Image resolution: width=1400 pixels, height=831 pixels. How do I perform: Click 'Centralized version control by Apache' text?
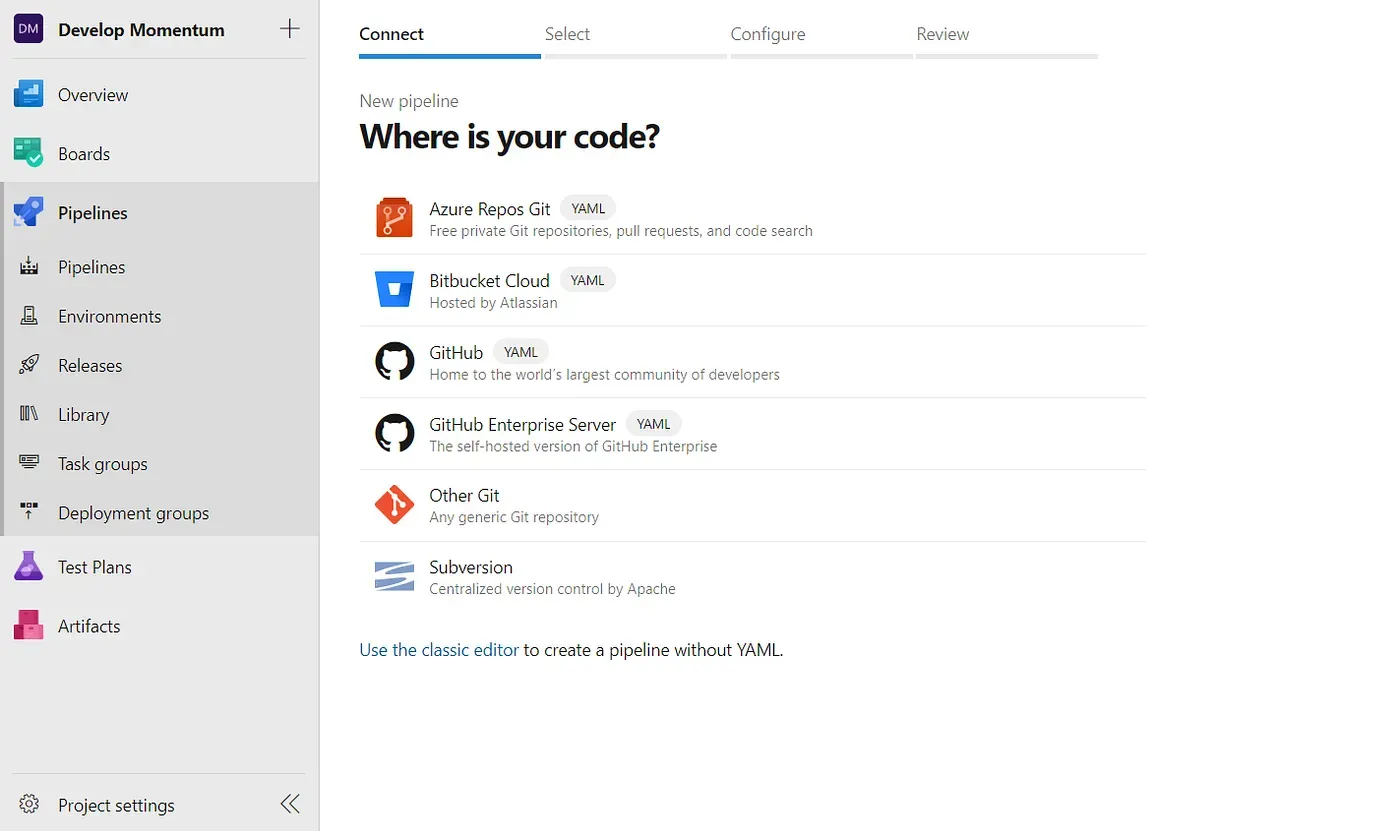point(552,589)
